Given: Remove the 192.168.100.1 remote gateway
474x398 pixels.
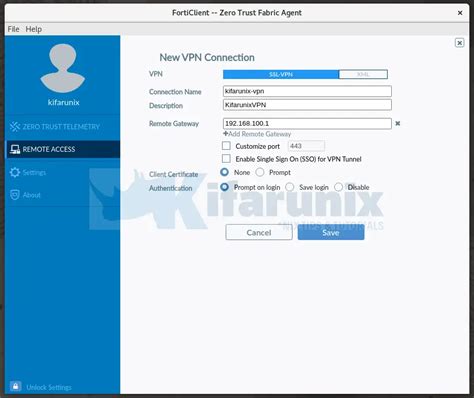Looking at the screenshot, I should pos(398,123).
